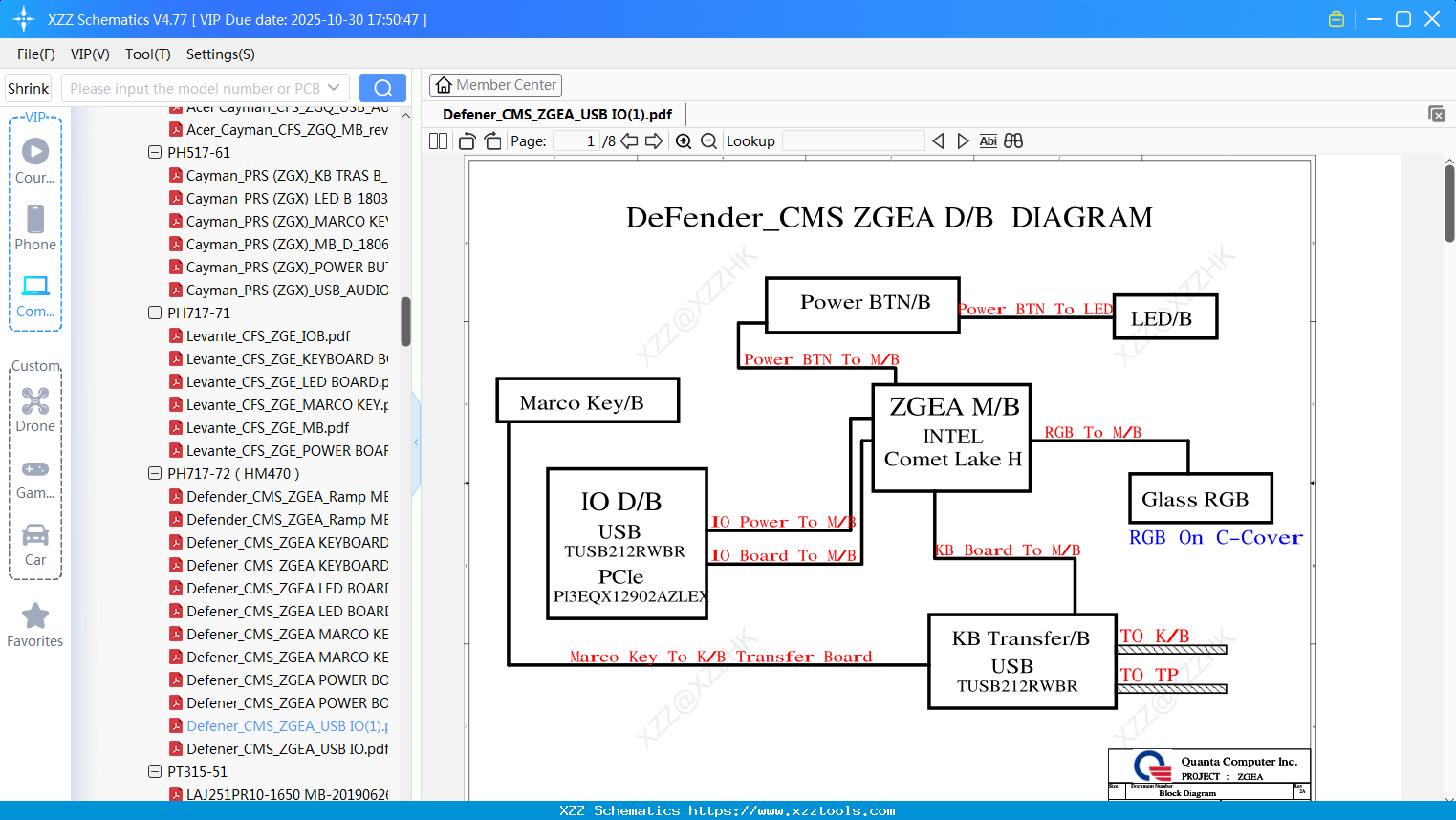Open Levante_CFS_ZGE_POWER BOAR file

click(279, 450)
